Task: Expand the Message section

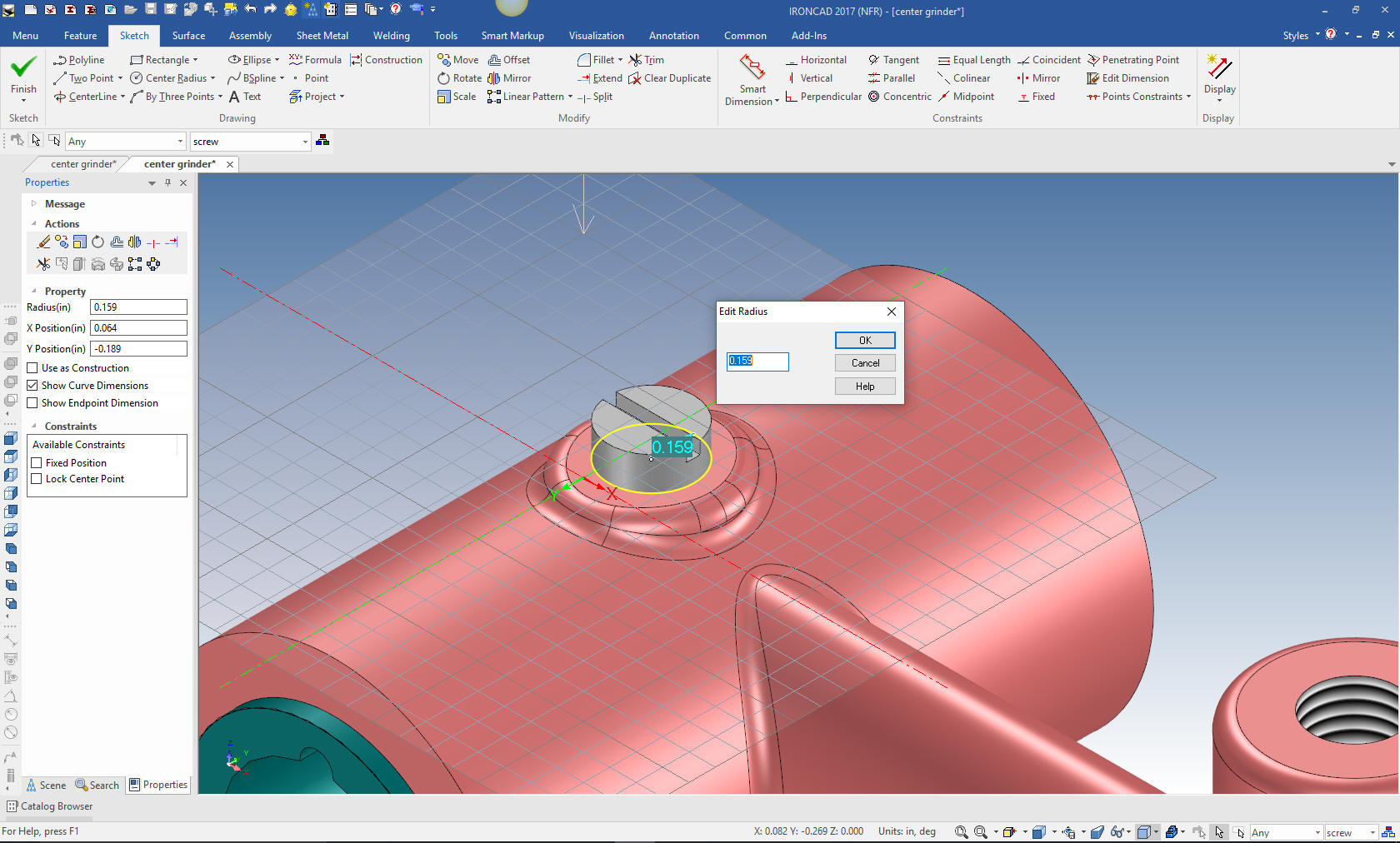Action: click(x=34, y=203)
